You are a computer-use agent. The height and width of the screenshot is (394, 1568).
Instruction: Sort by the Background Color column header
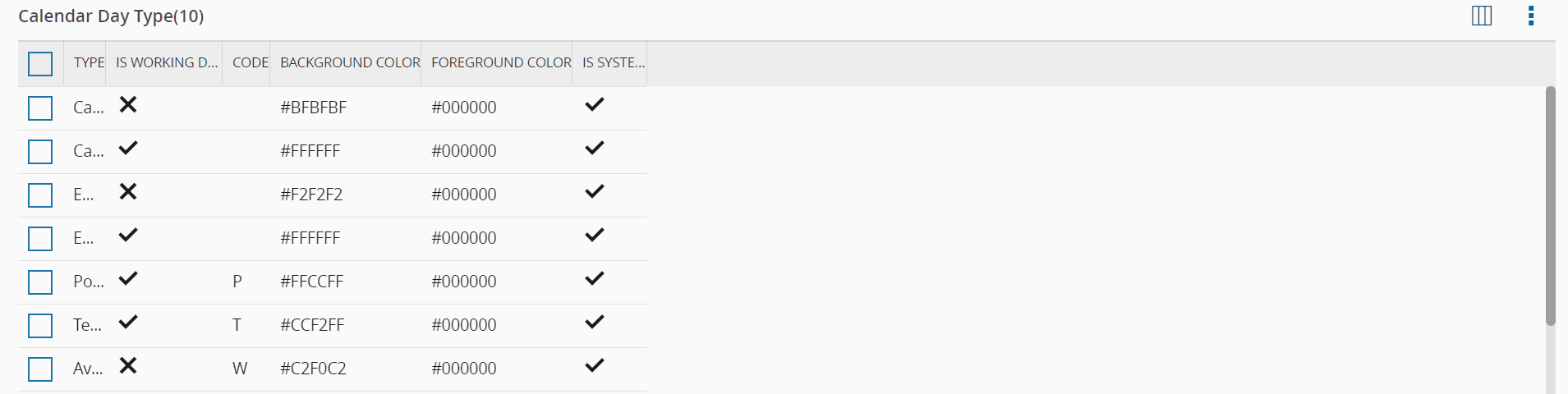pos(350,63)
